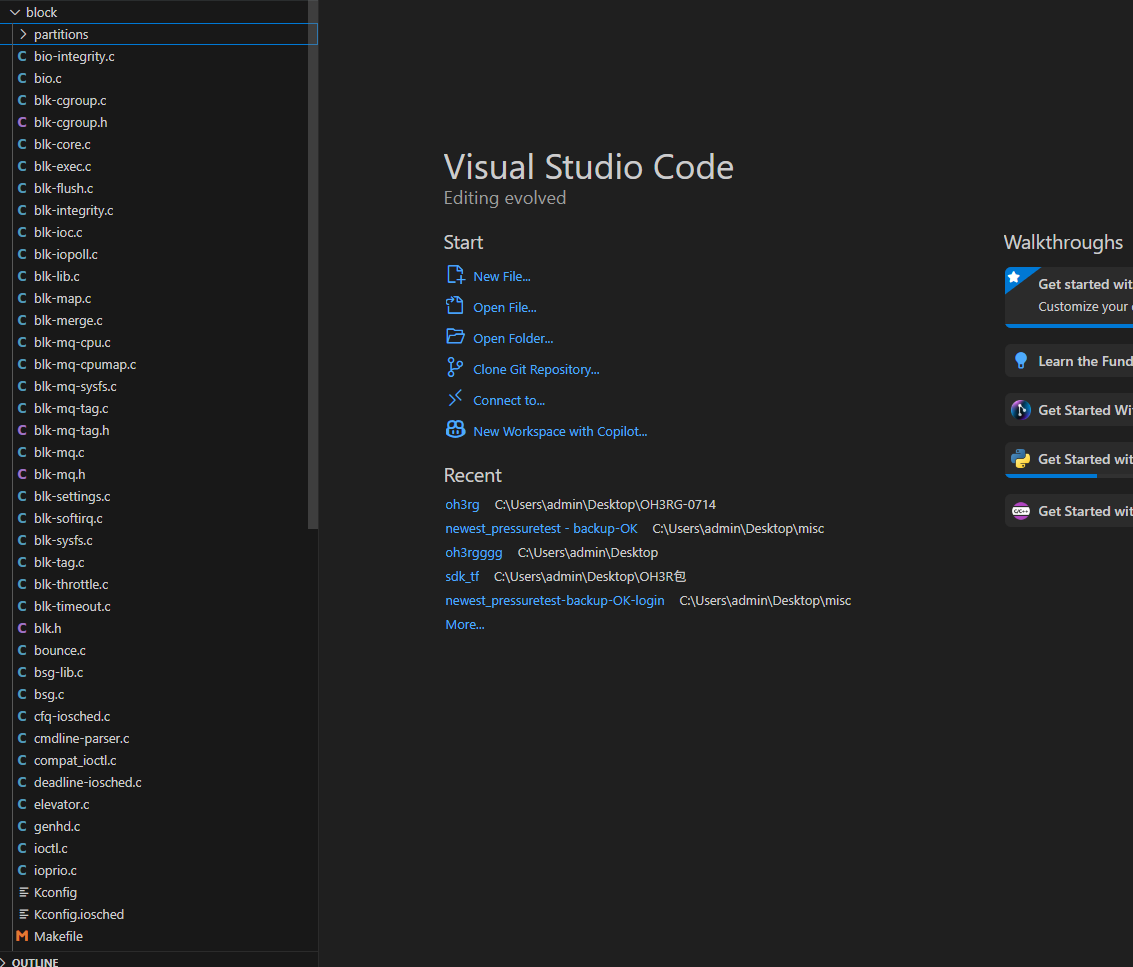The image size is (1133, 967).
Task: Click the C icon beside elevator.c
Action: (22, 804)
